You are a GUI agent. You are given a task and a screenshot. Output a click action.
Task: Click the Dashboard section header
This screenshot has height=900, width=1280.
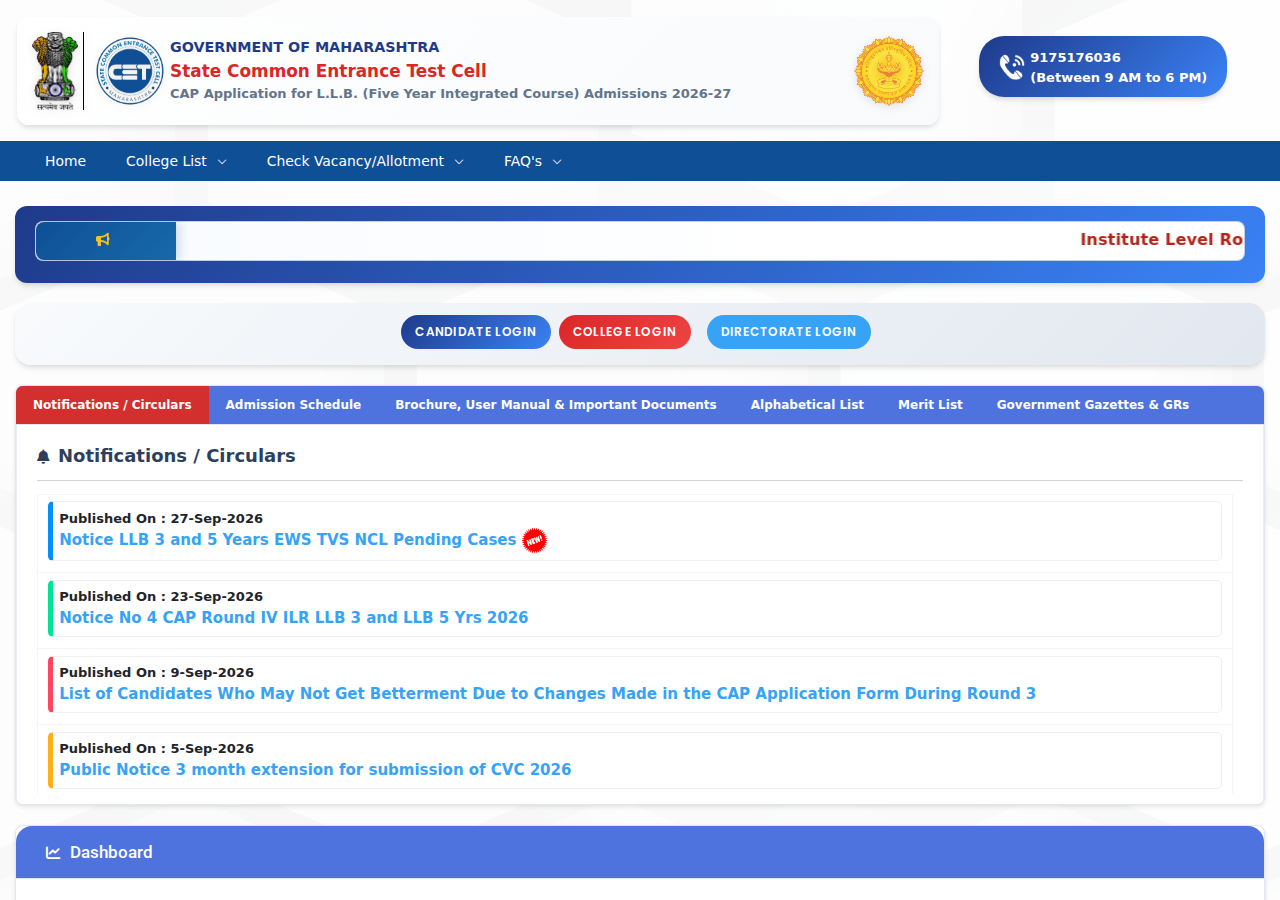tap(640, 852)
